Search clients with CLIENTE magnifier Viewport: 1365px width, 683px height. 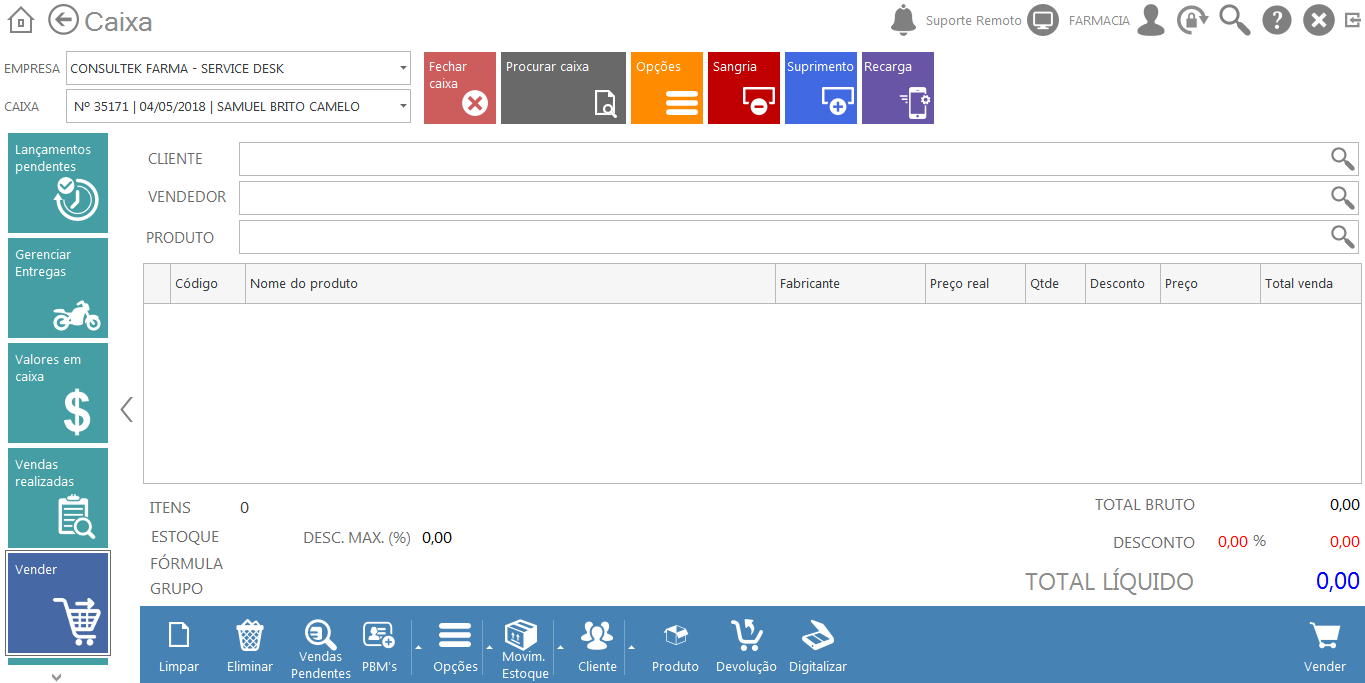1342,159
